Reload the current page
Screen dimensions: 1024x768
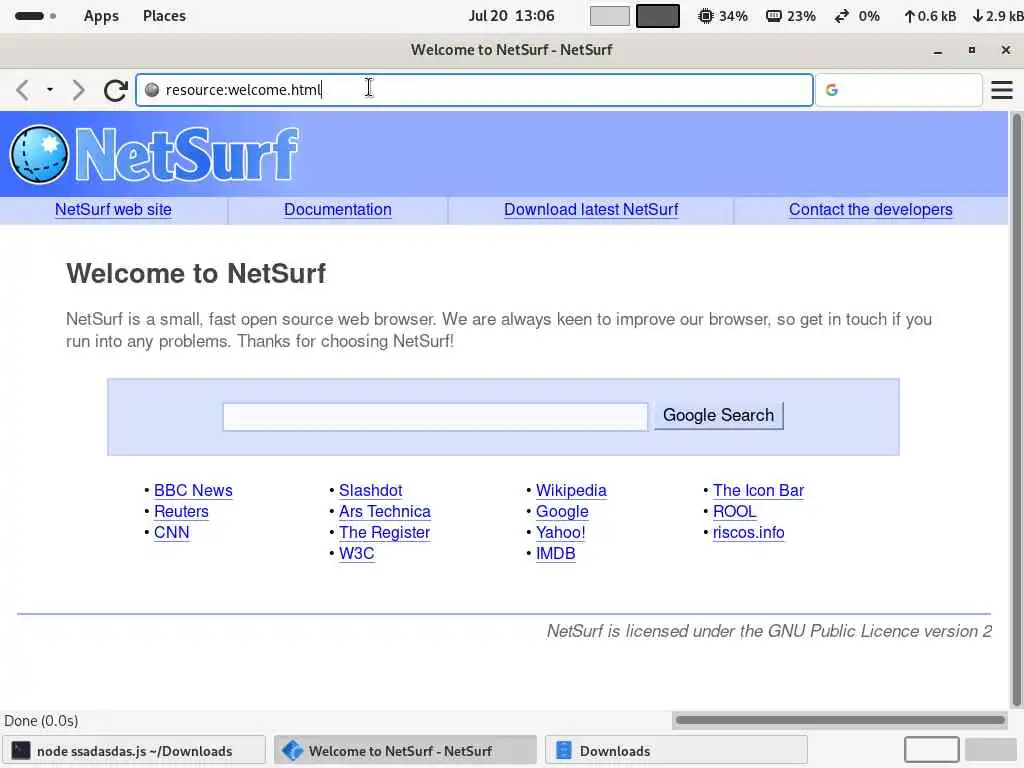click(x=116, y=89)
